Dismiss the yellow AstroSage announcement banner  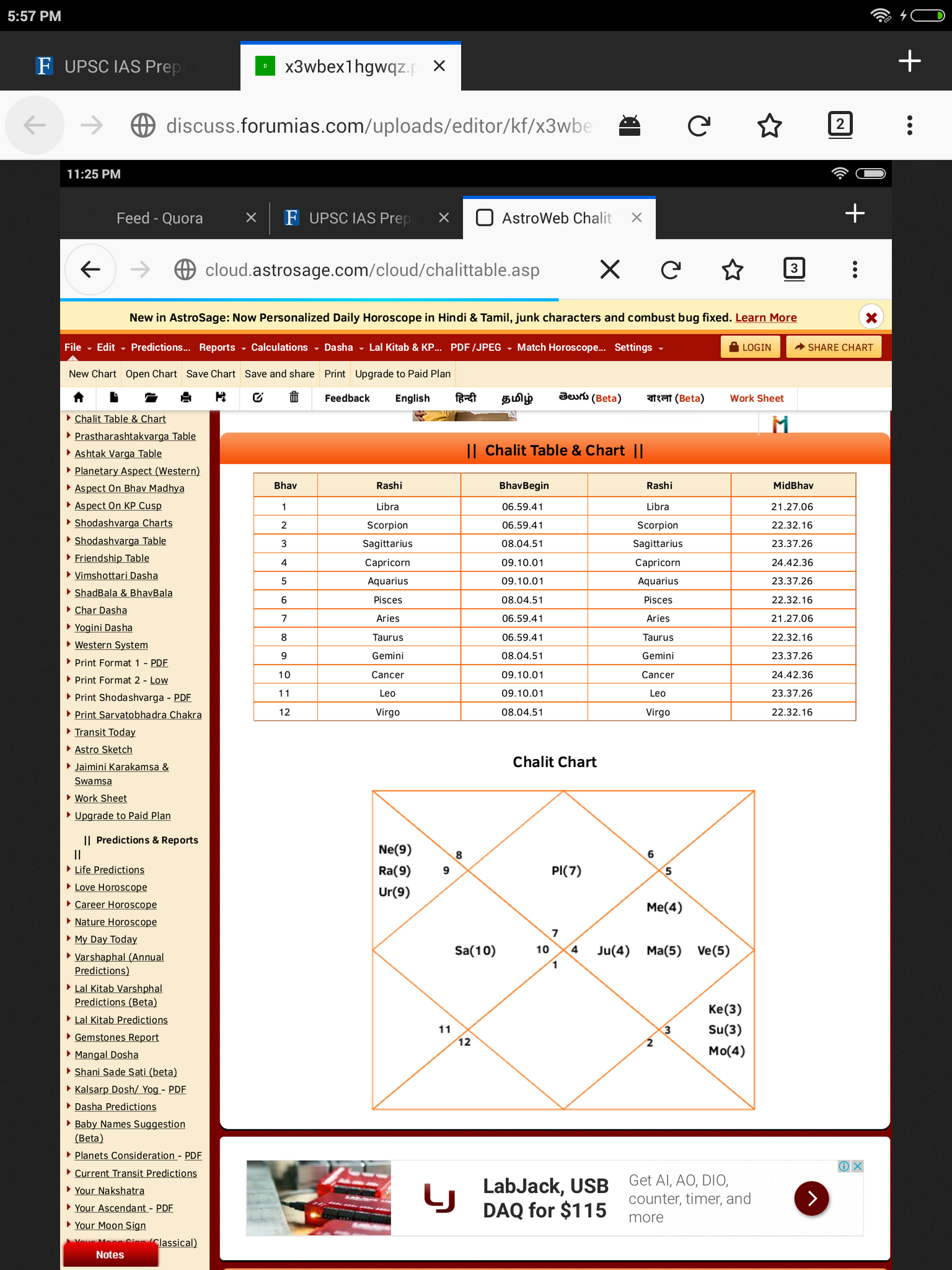point(871,317)
